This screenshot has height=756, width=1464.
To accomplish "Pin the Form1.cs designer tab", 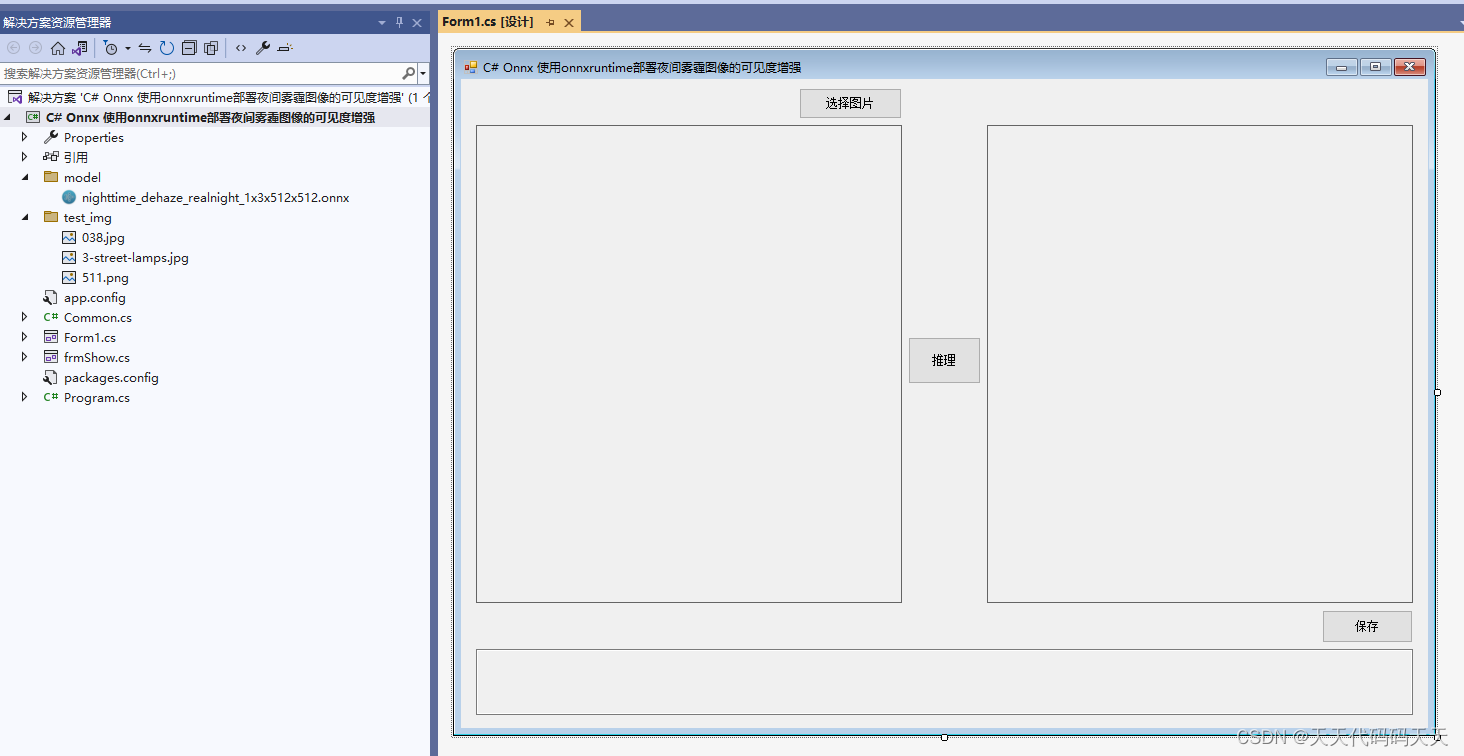I will click(x=551, y=22).
